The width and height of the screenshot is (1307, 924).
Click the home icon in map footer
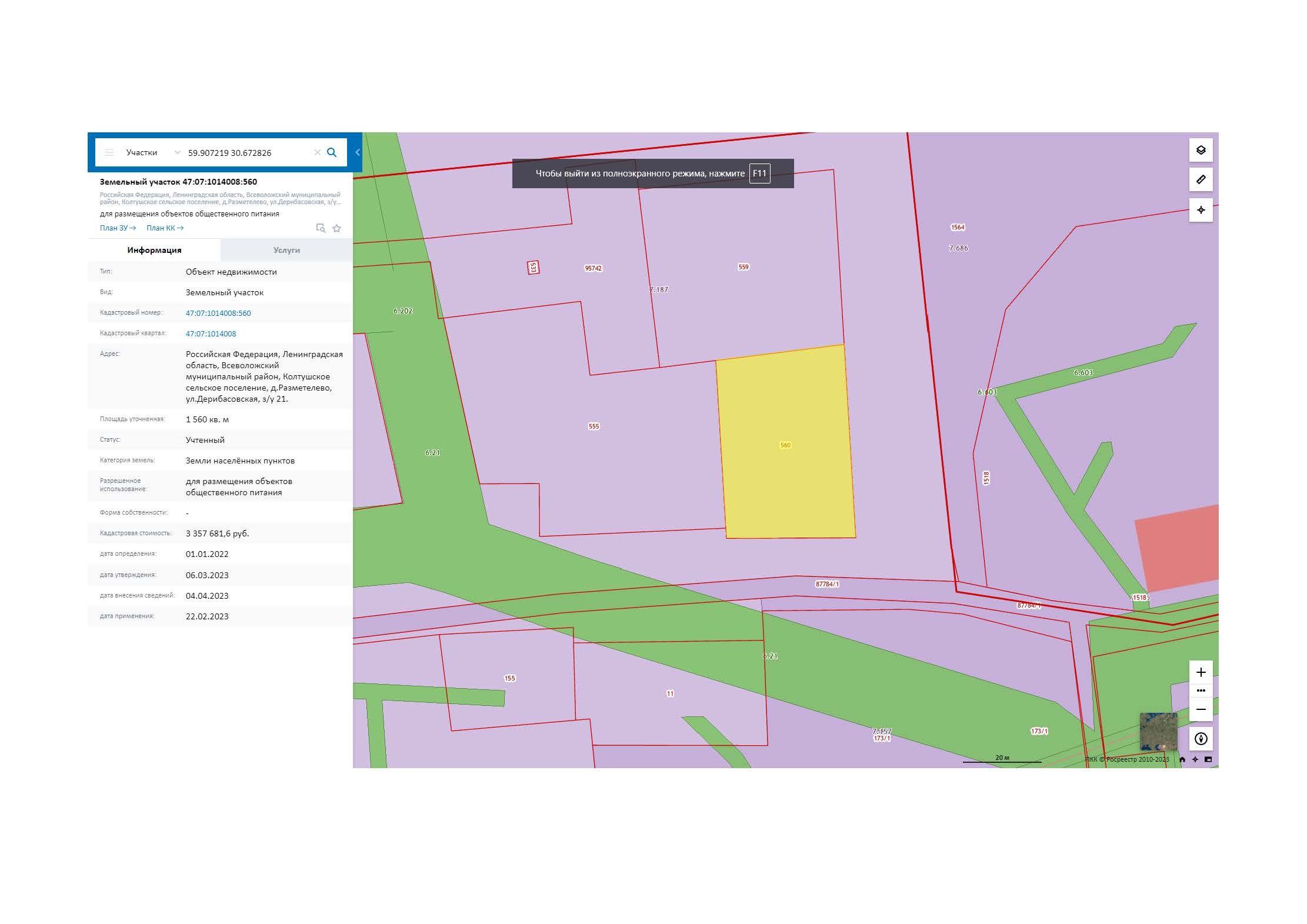click(1182, 759)
